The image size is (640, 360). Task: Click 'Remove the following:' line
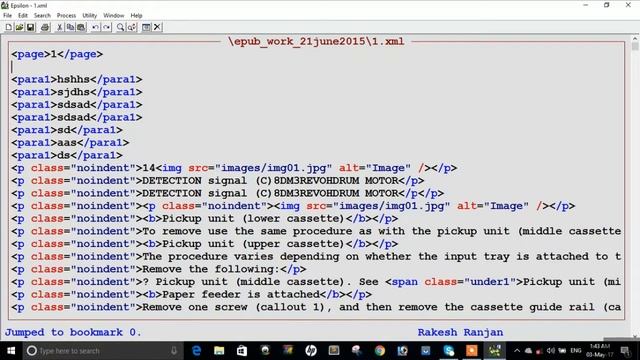pyautogui.click(x=158, y=269)
